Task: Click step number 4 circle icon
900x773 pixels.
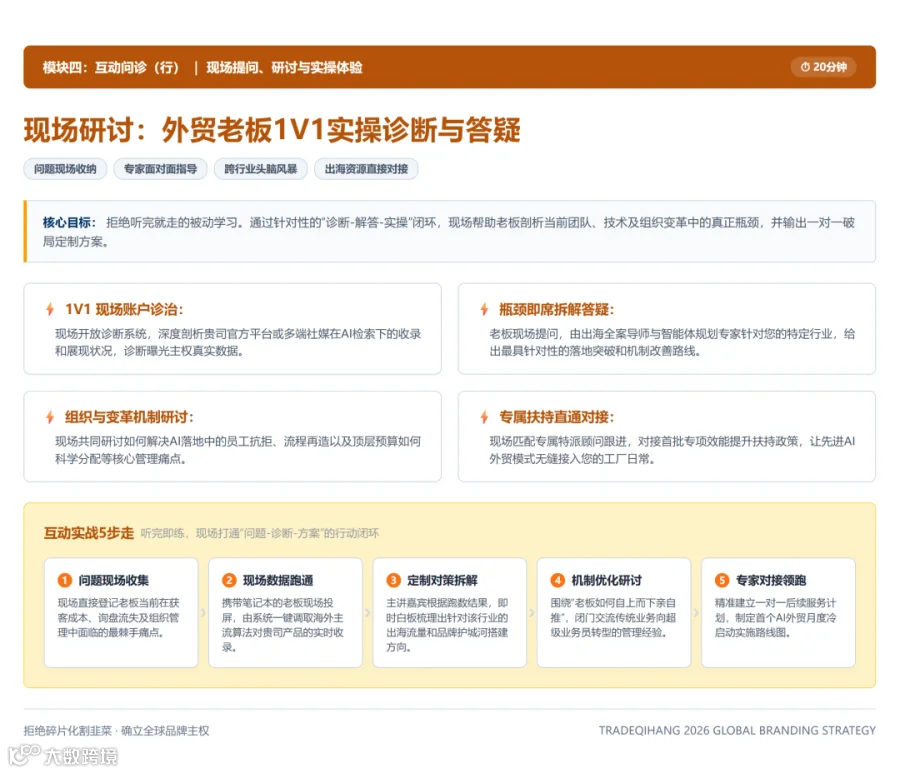Action: [557, 580]
